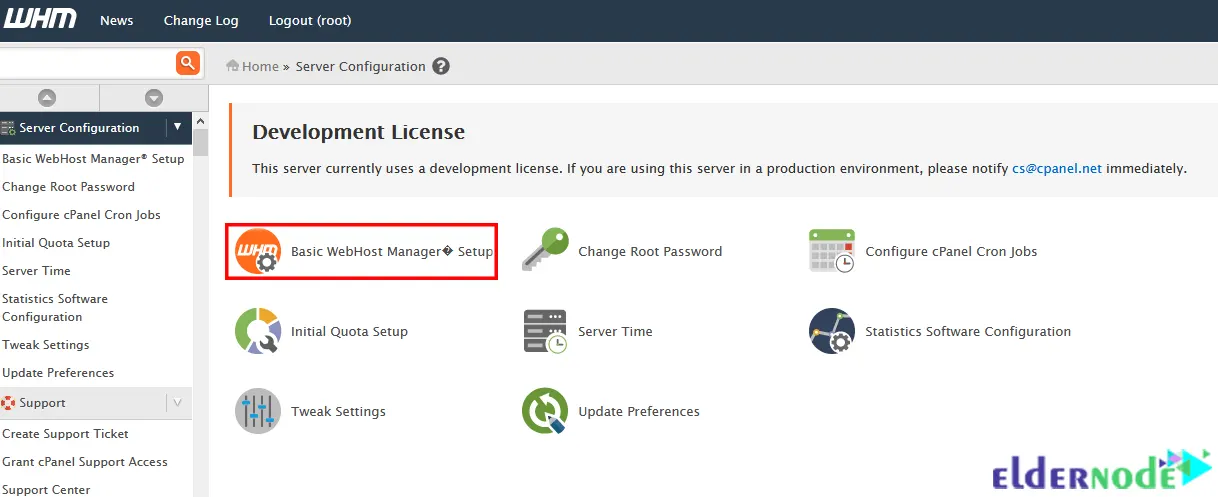Select Basic WebHost Manager Setup in sidebar

[93, 158]
